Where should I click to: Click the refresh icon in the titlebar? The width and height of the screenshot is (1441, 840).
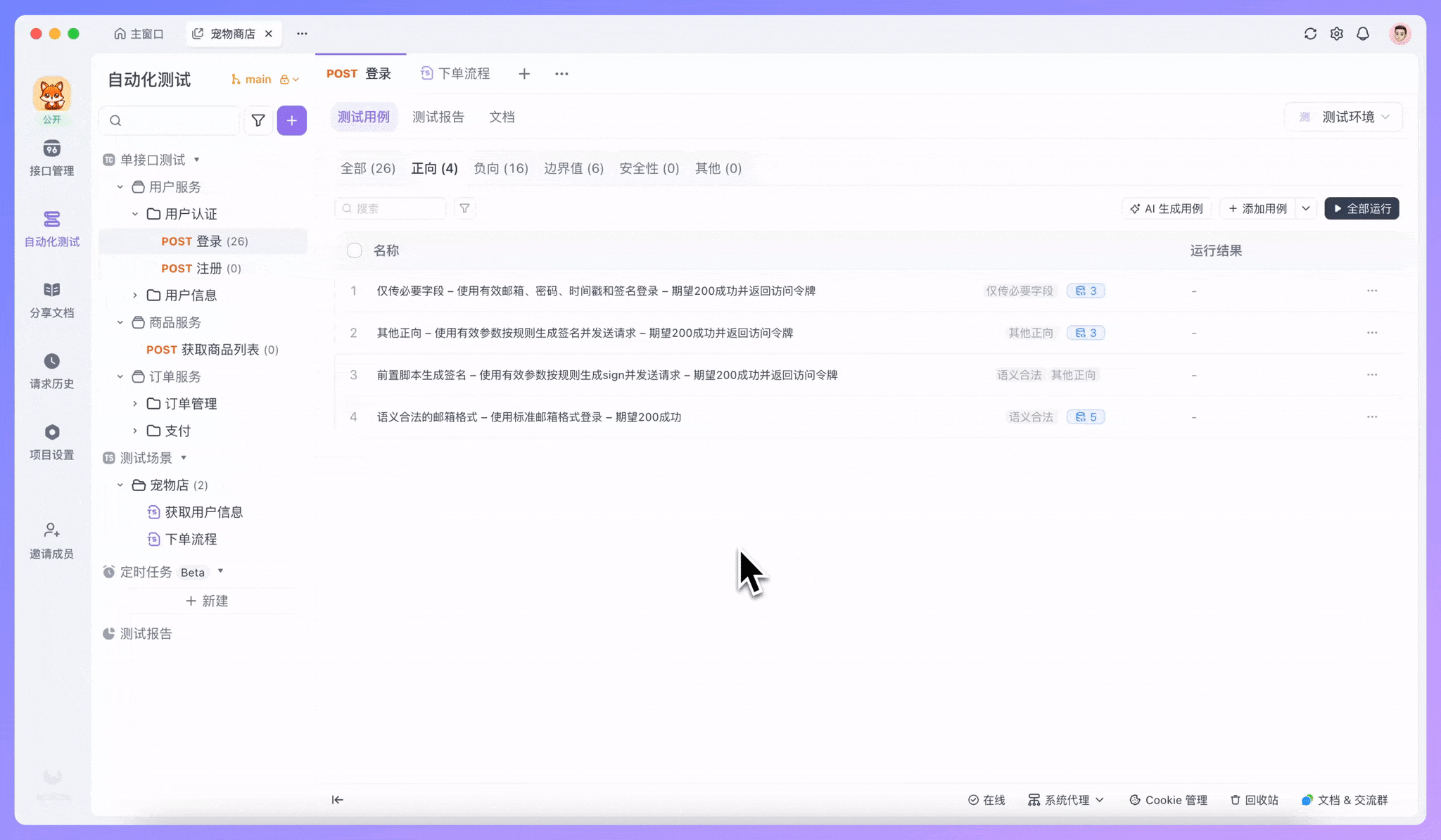[x=1310, y=34]
